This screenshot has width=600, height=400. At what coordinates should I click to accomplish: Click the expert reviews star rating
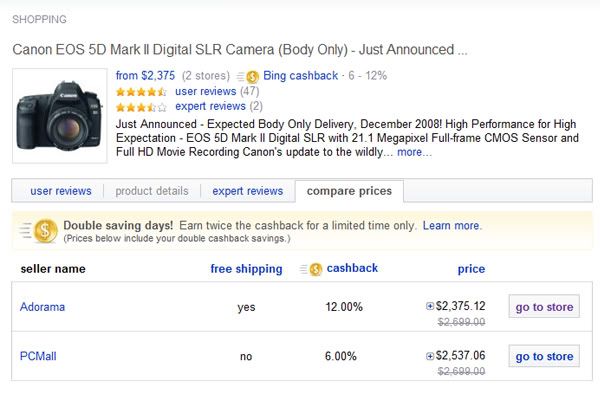pos(141,107)
